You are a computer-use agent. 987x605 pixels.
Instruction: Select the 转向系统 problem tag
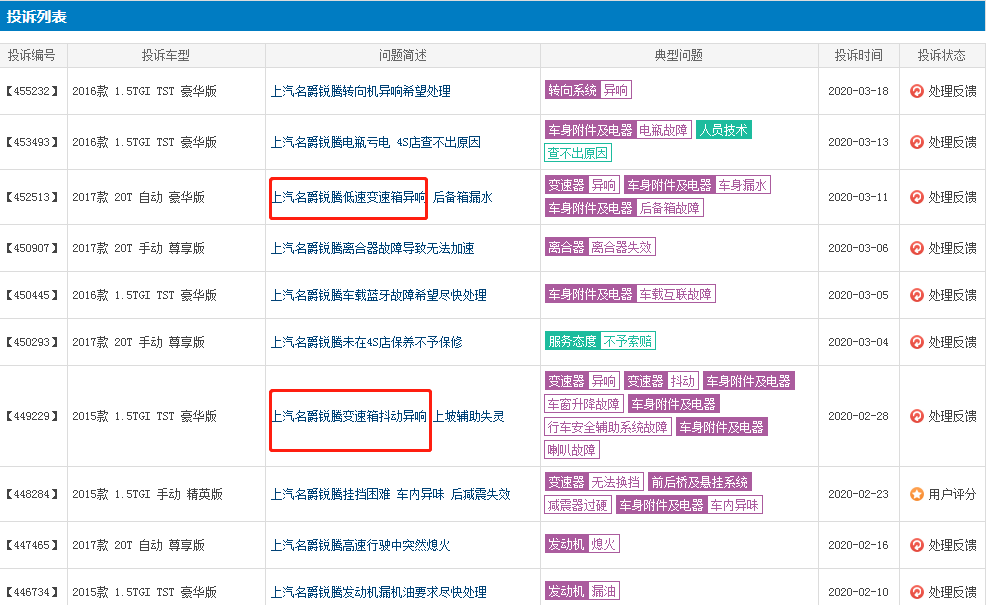point(572,90)
